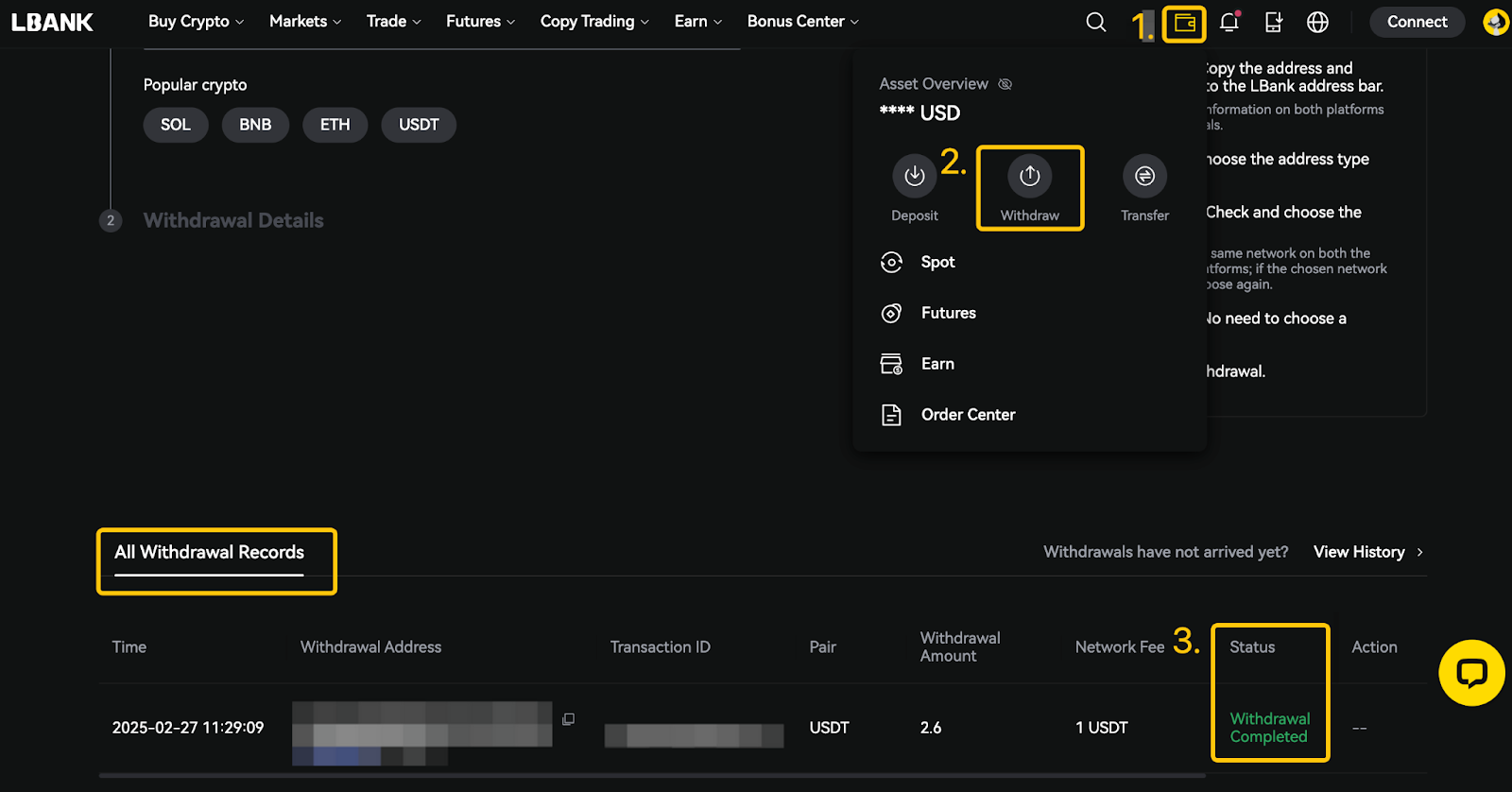Click the 2.6 withdrawal amount cell
The image size is (1512, 792).
click(x=931, y=728)
